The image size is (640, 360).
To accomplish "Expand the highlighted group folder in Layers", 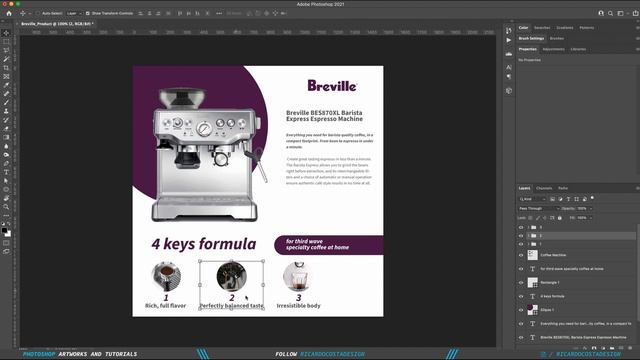I will tap(528, 236).
